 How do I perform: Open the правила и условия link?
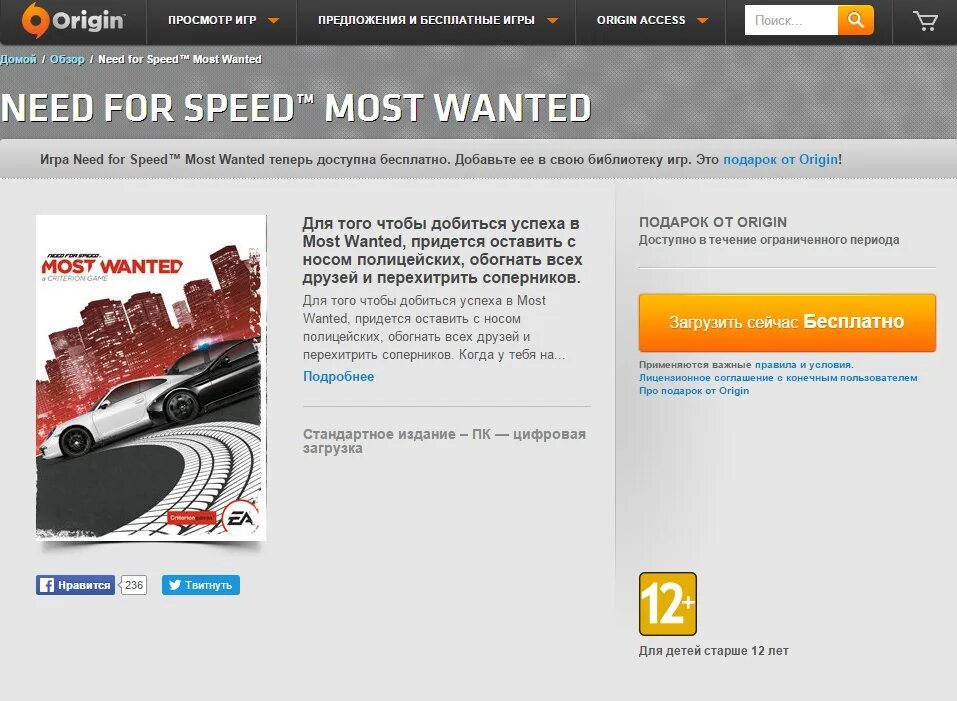point(804,365)
